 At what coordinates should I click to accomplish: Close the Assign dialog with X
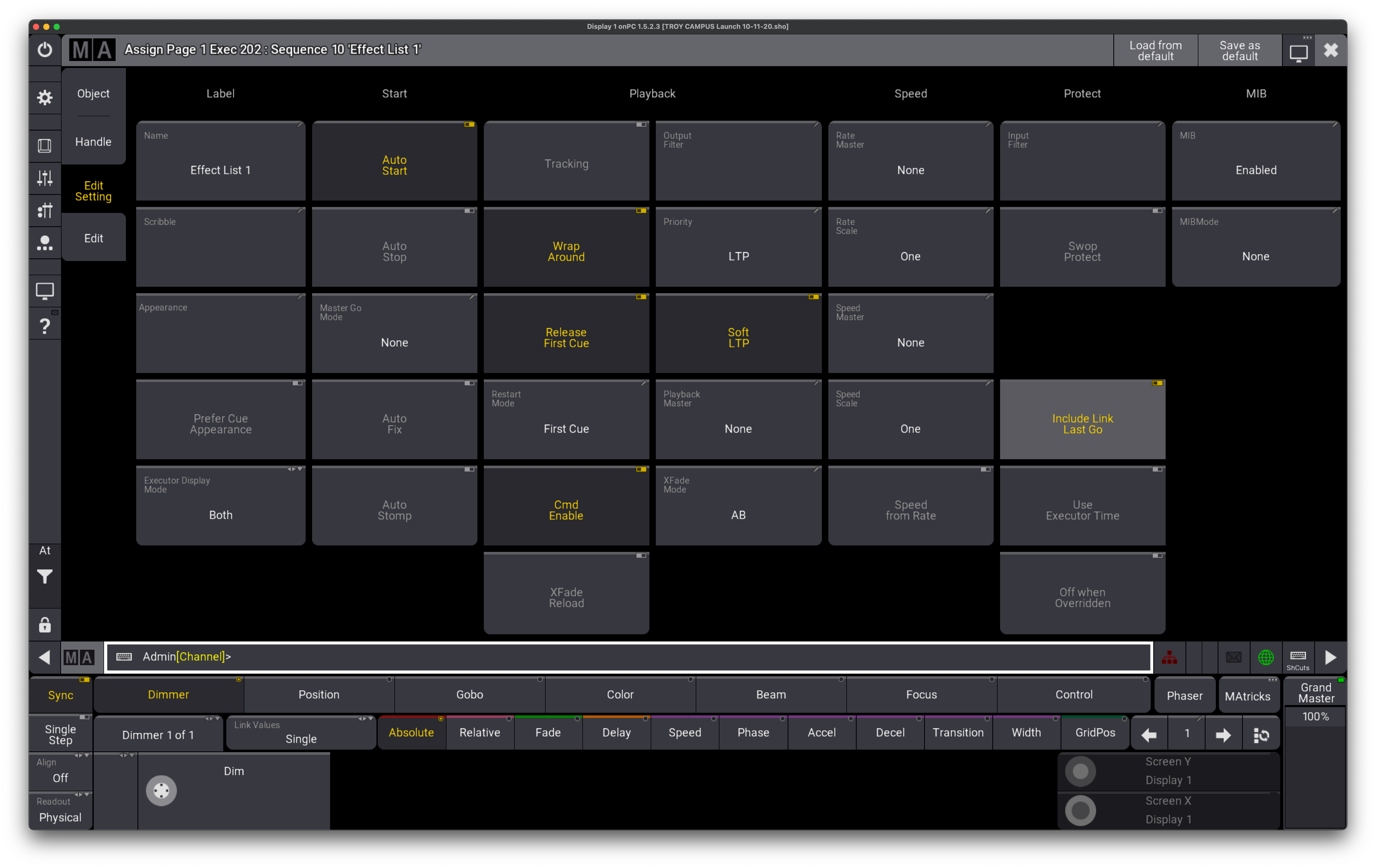[x=1331, y=50]
